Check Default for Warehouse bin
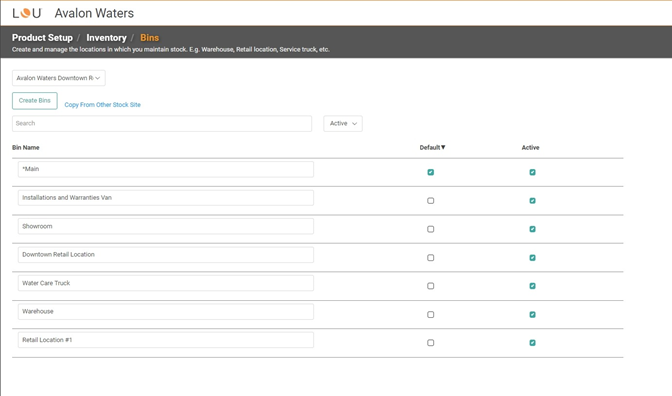This screenshot has width=672, height=396. point(431,315)
